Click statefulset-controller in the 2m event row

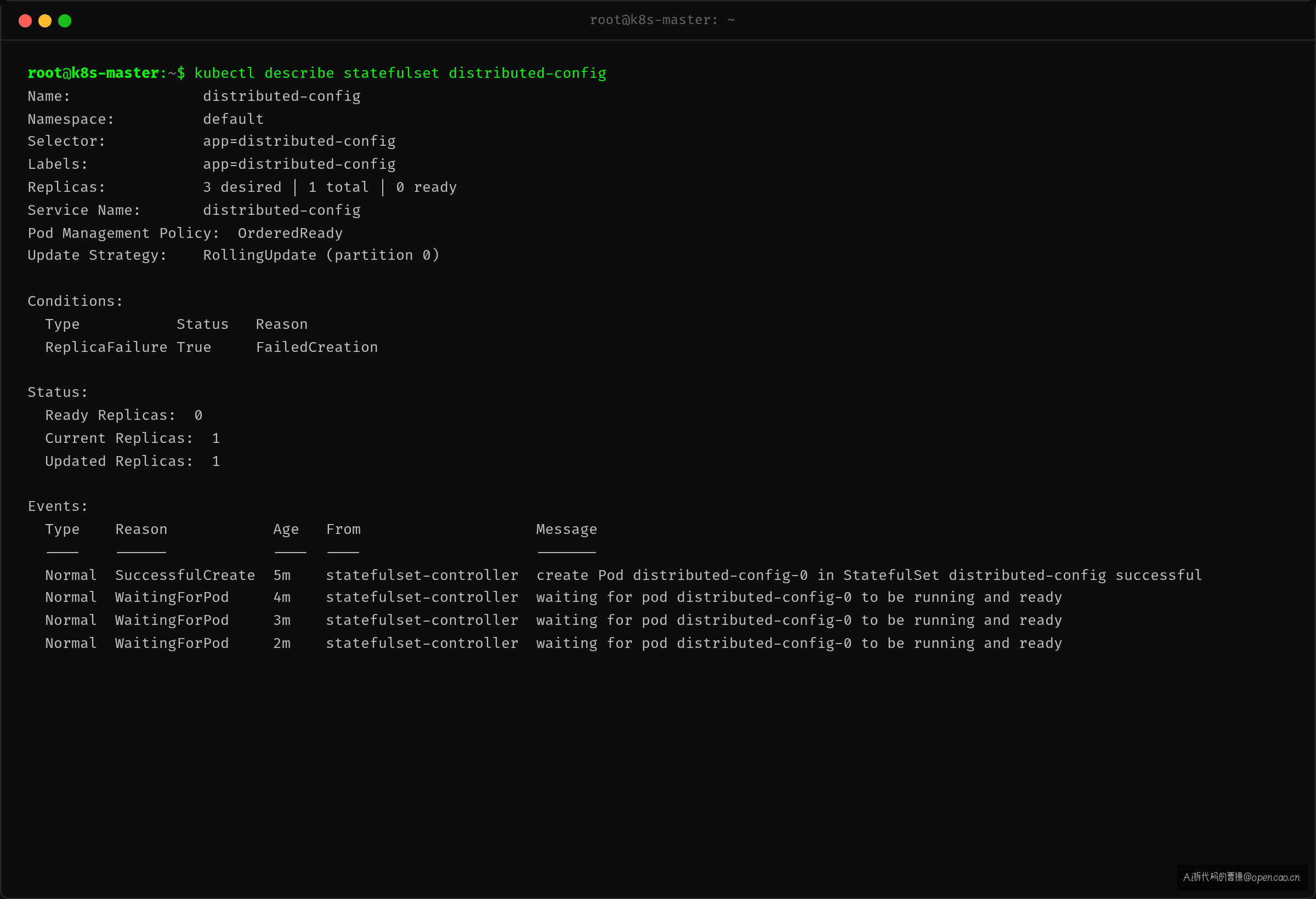(422, 644)
